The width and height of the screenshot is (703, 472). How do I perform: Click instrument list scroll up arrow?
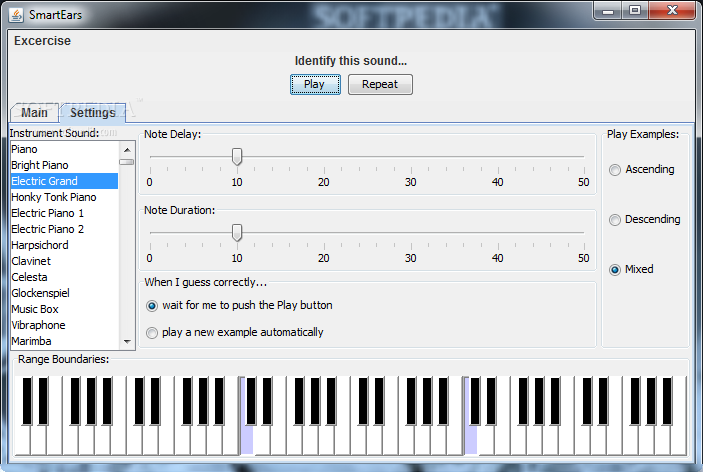pyautogui.click(x=127, y=150)
